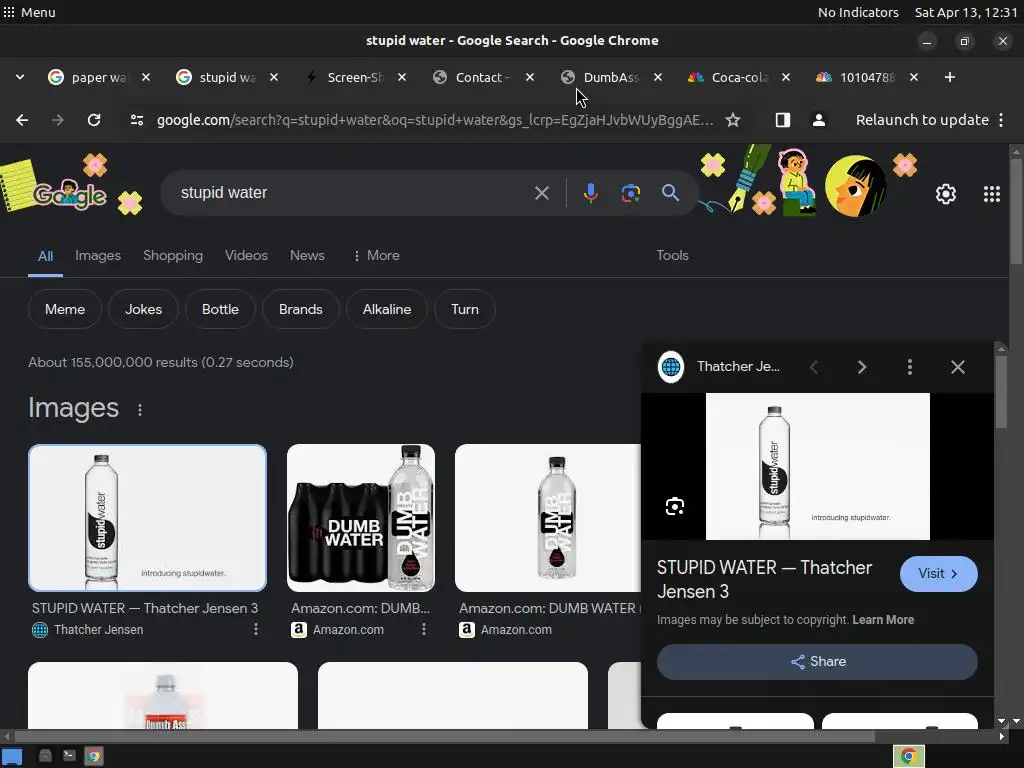Click the Google doodle logo

tap(69, 195)
